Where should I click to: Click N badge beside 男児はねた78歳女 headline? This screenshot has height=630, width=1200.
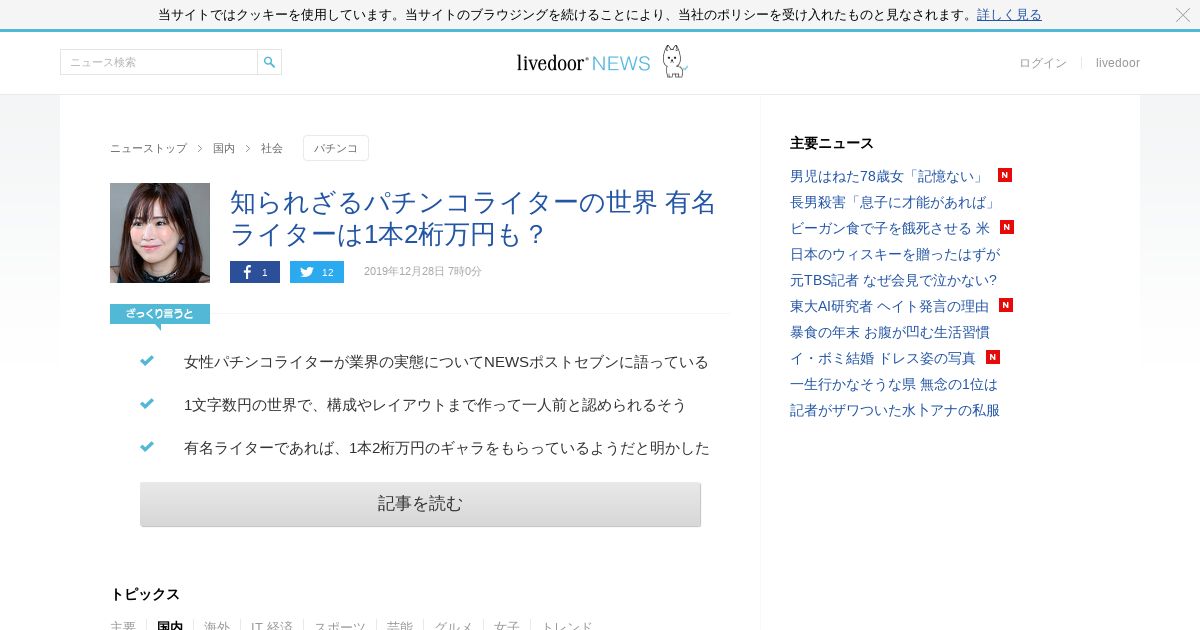point(1005,175)
